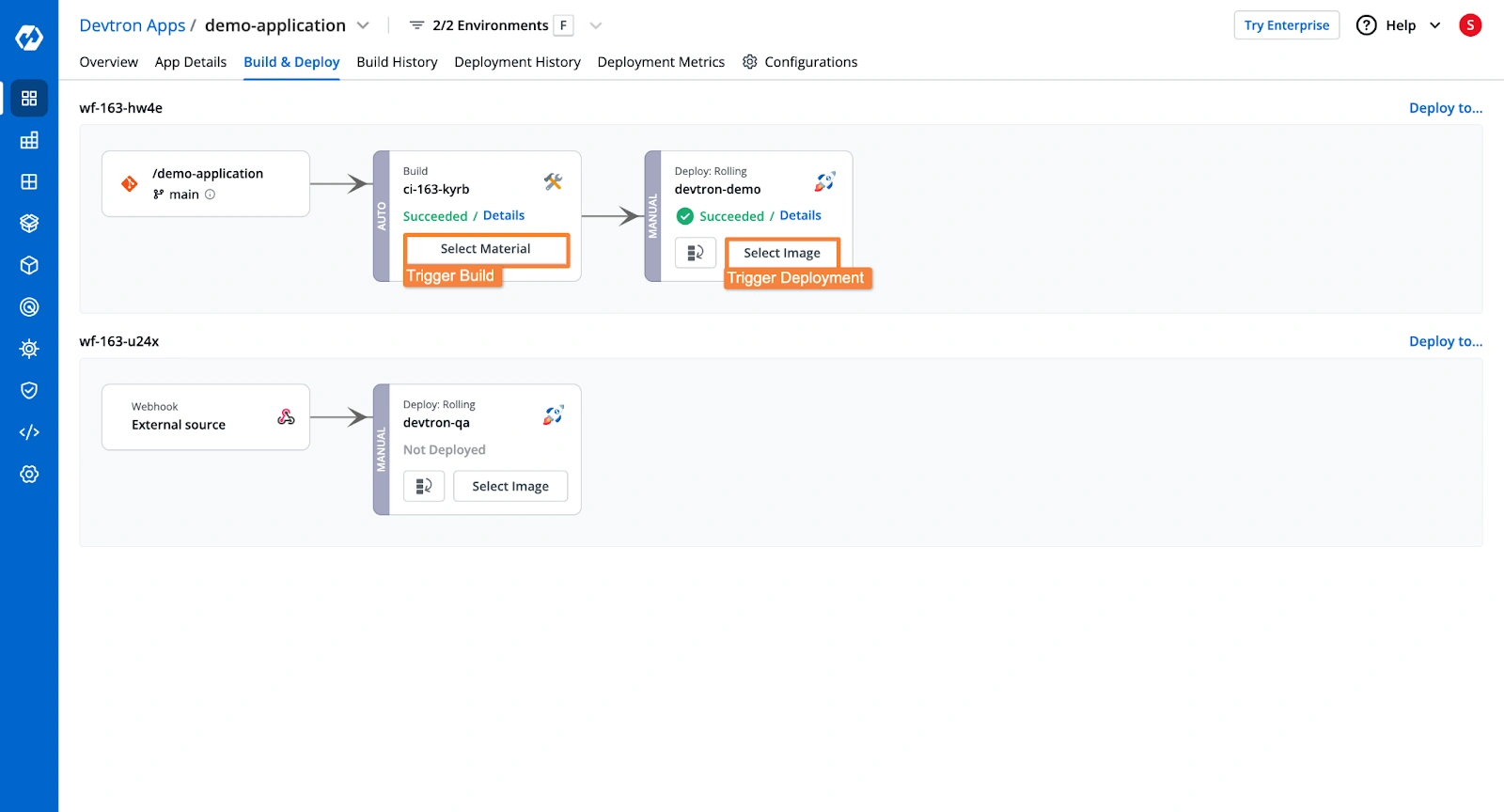
Task: Open the cube icon in left sidebar
Action: [x=29, y=265]
